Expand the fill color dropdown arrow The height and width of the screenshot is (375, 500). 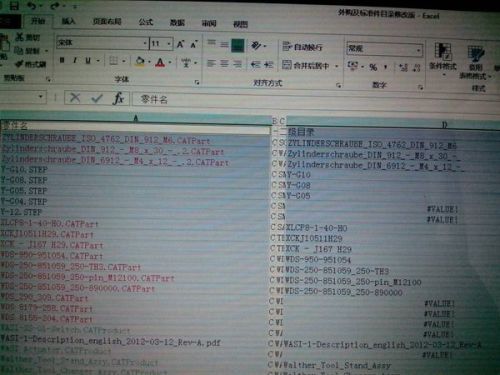click(x=149, y=62)
